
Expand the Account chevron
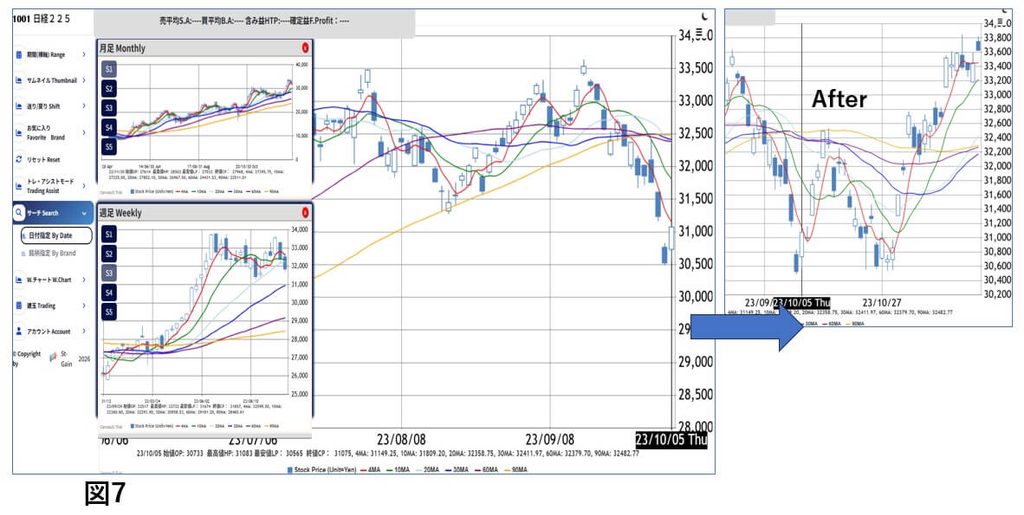pyautogui.click(x=84, y=331)
